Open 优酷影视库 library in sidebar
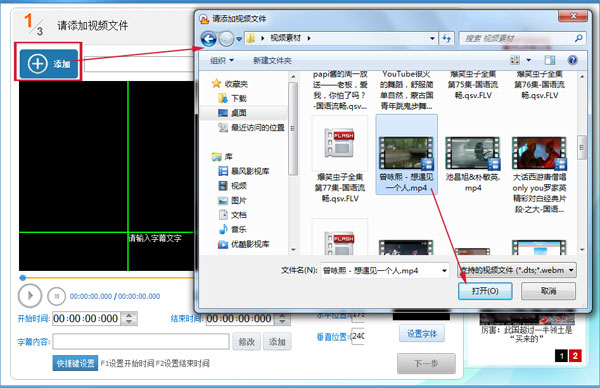The height and width of the screenshot is (388, 600). coord(244,244)
